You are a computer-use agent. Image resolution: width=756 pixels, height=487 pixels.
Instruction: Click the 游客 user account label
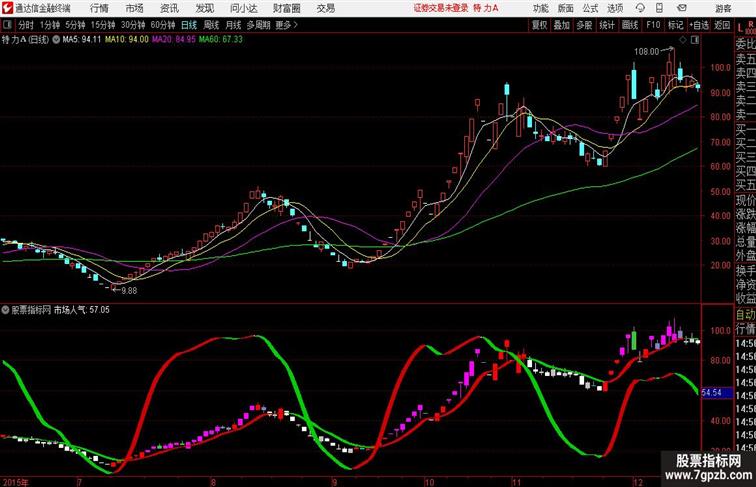point(723,8)
